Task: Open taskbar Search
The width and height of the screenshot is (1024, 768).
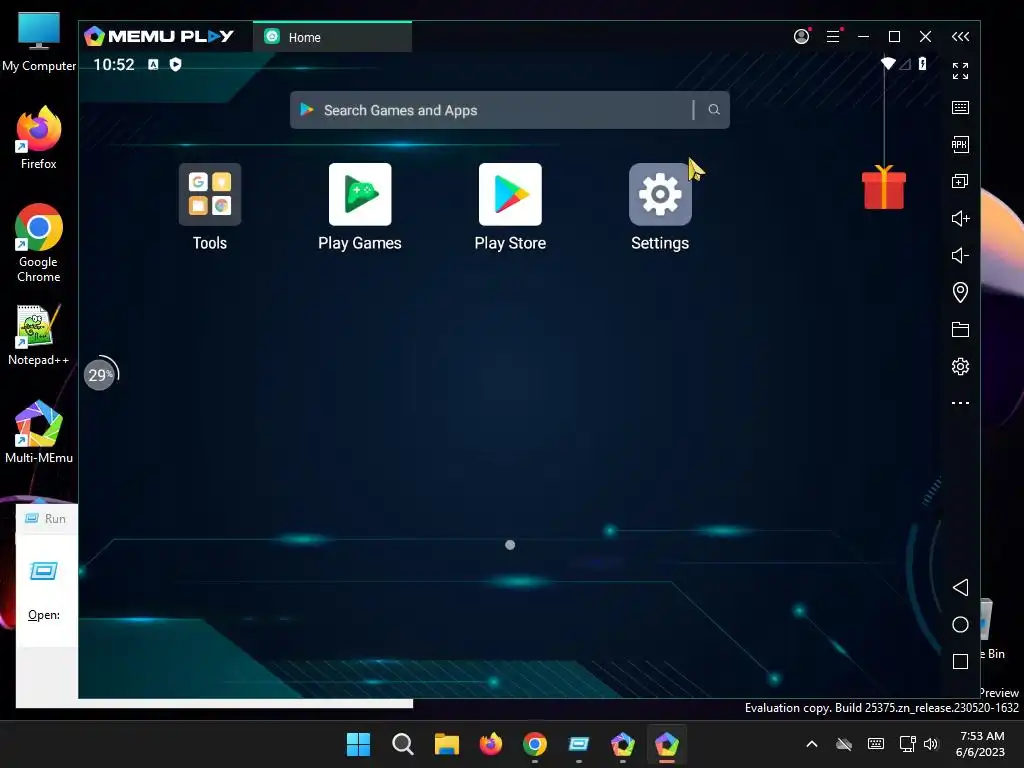Action: [402, 744]
